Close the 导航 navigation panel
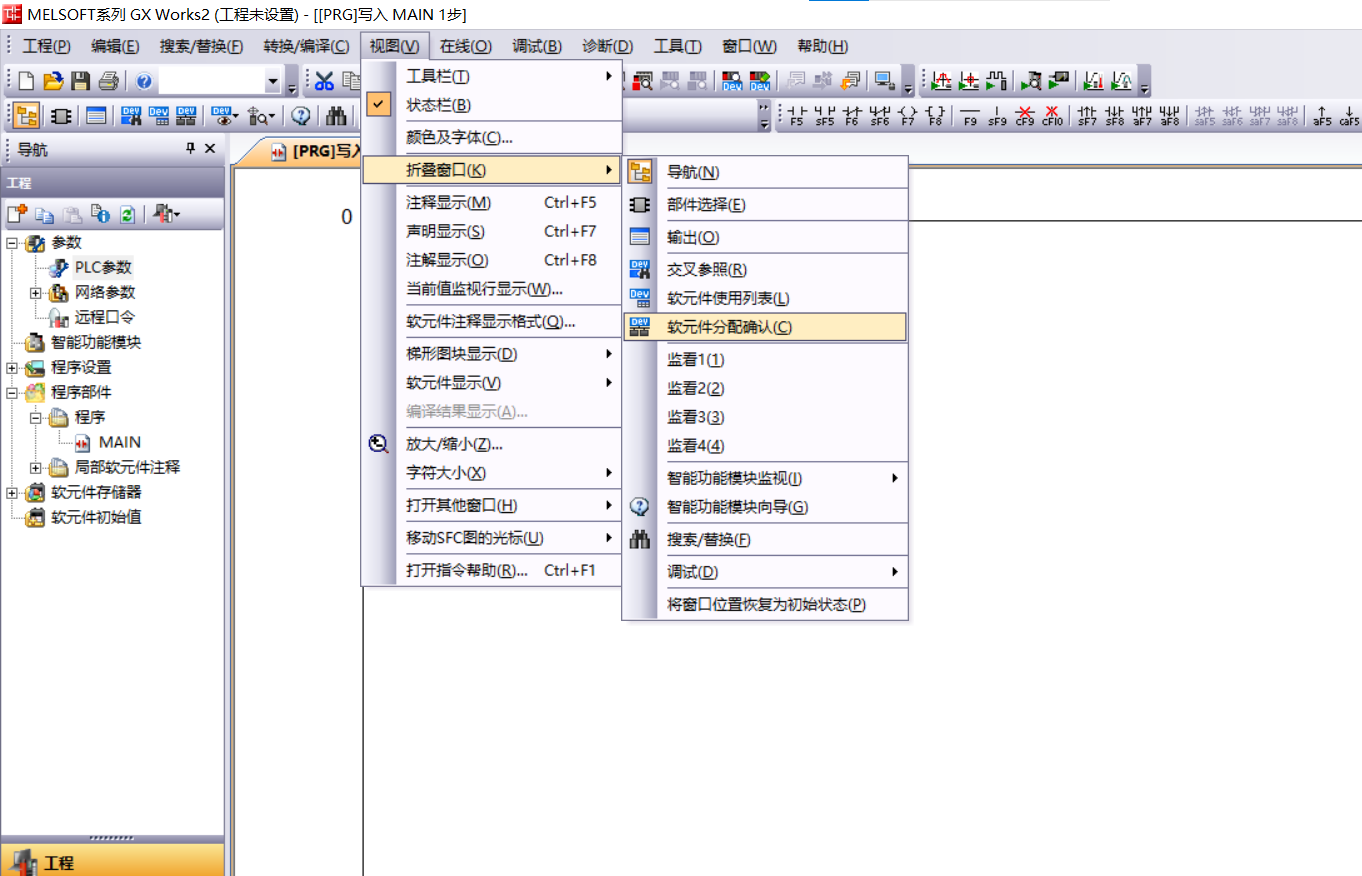The height and width of the screenshot is (876, 1362). (x=210, y=148)
